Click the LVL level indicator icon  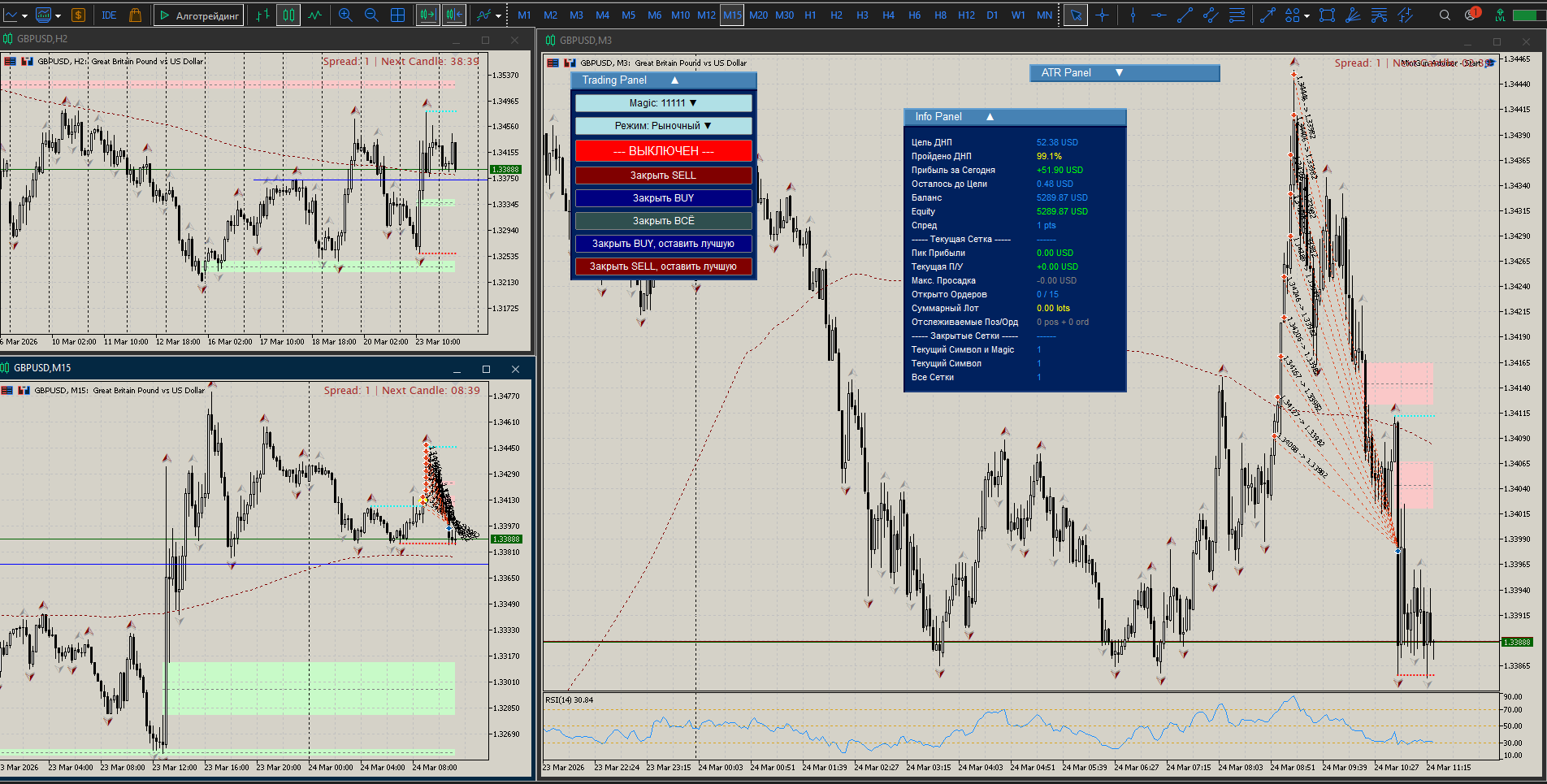(x=1500, y=15)
